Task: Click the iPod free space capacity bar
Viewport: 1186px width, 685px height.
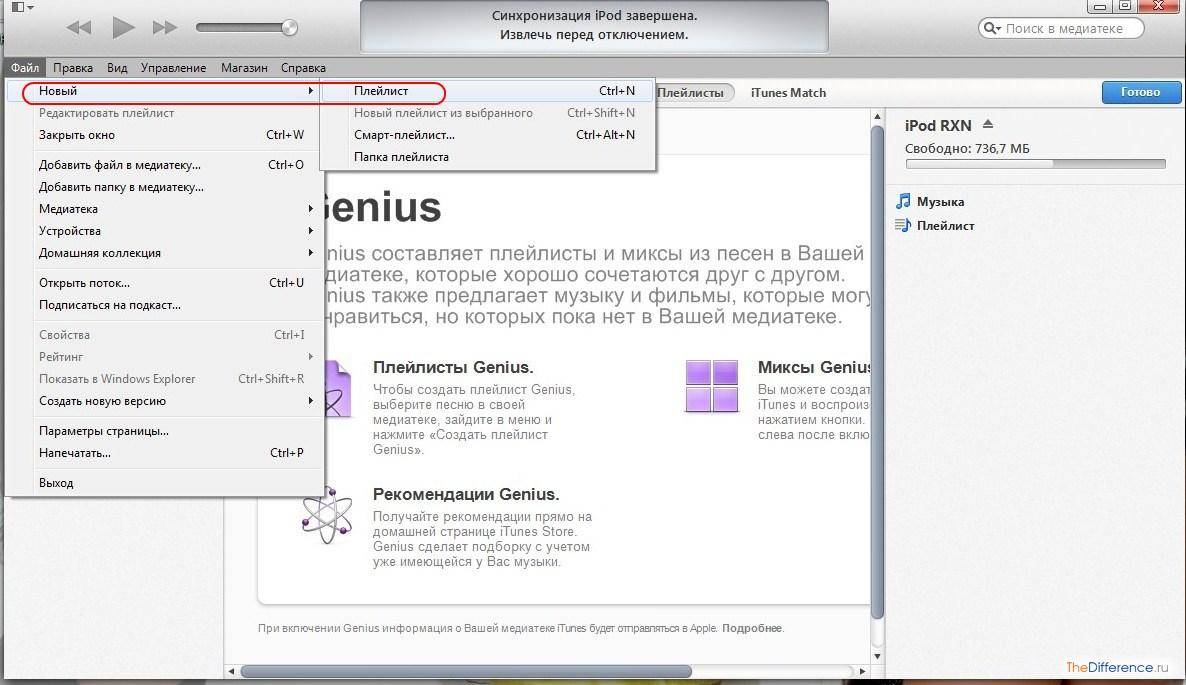Action: click(1035, 163)
